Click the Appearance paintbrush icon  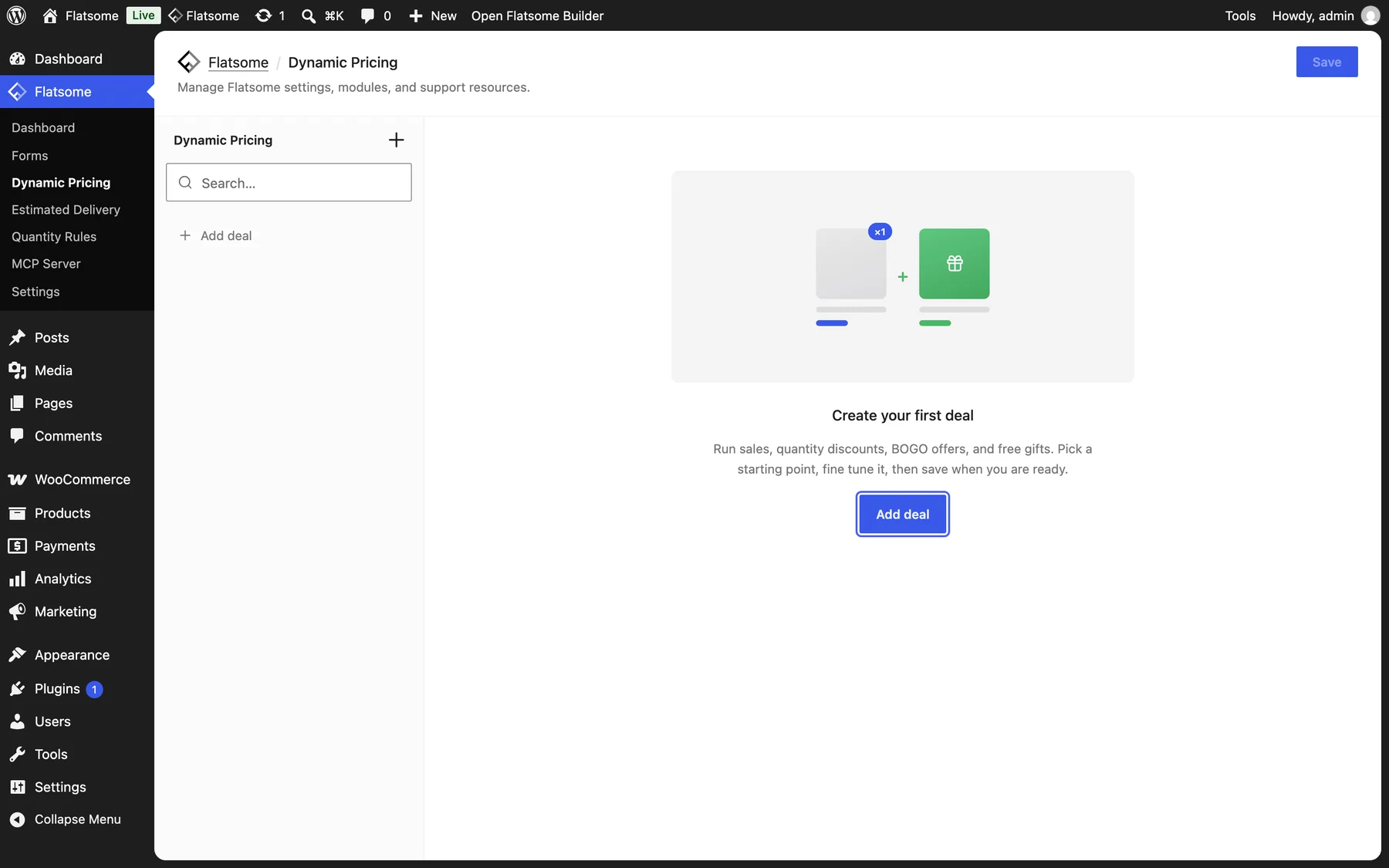coord(17,655)
